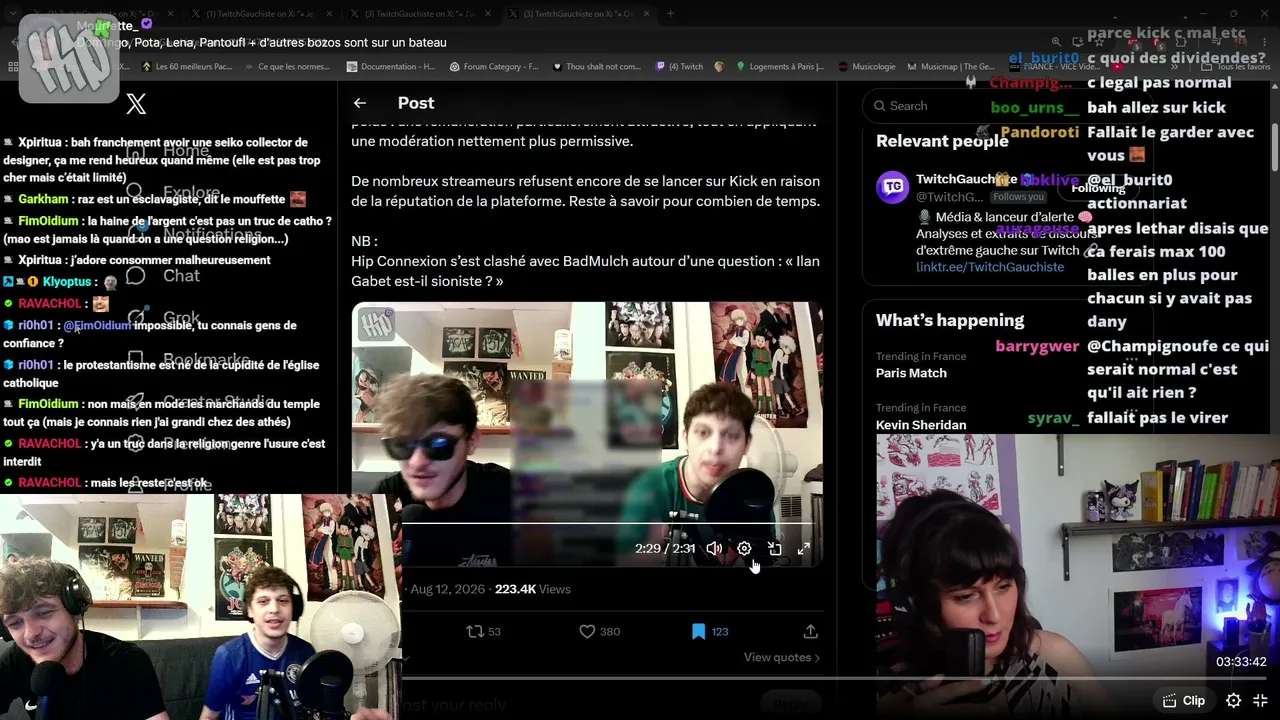The width and height of the screenshot is (1280, 720).
Task: Open the Musicmap bookmark
Action: pos(951,67)
